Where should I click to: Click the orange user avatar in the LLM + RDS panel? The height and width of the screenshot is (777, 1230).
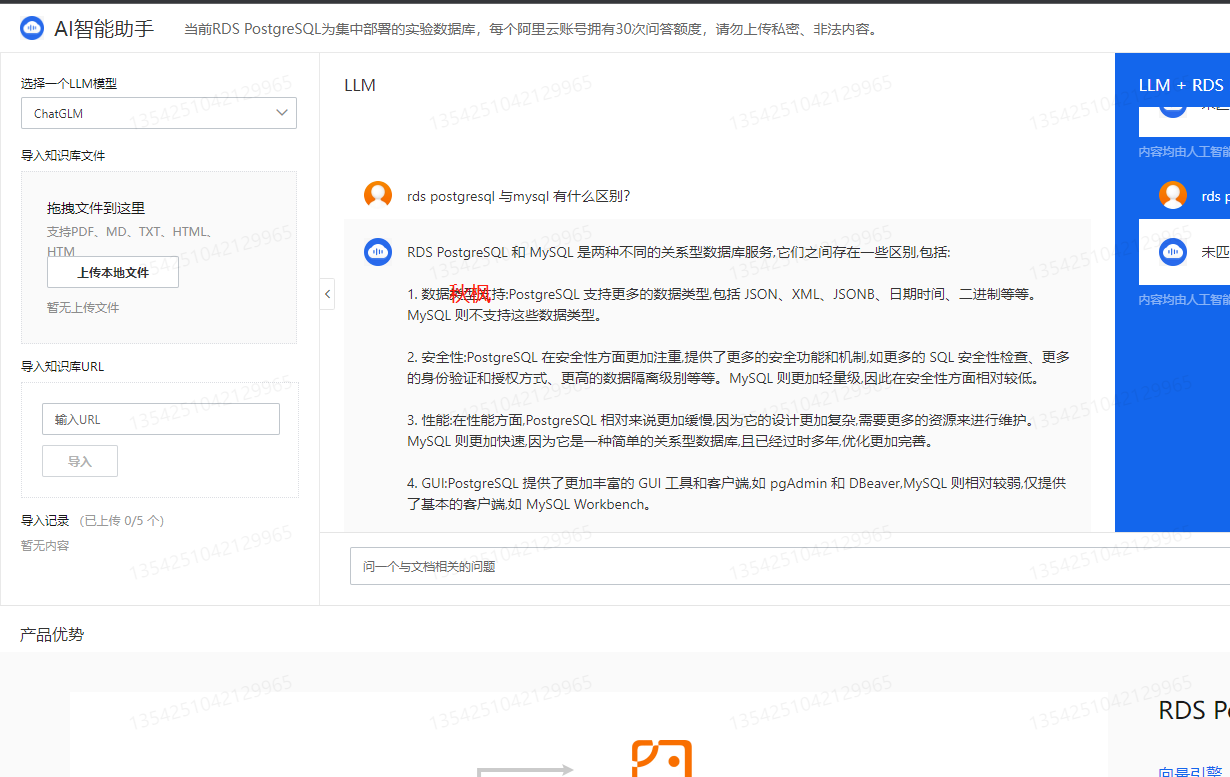click(x=1173, y=195)
